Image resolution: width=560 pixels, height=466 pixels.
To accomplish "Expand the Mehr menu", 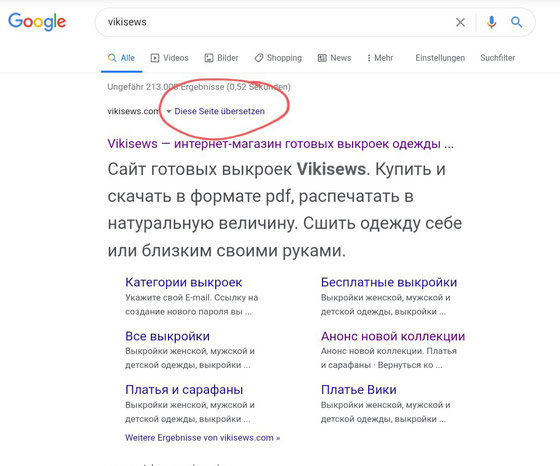I will pyautogui.click(x=380, y=58).
